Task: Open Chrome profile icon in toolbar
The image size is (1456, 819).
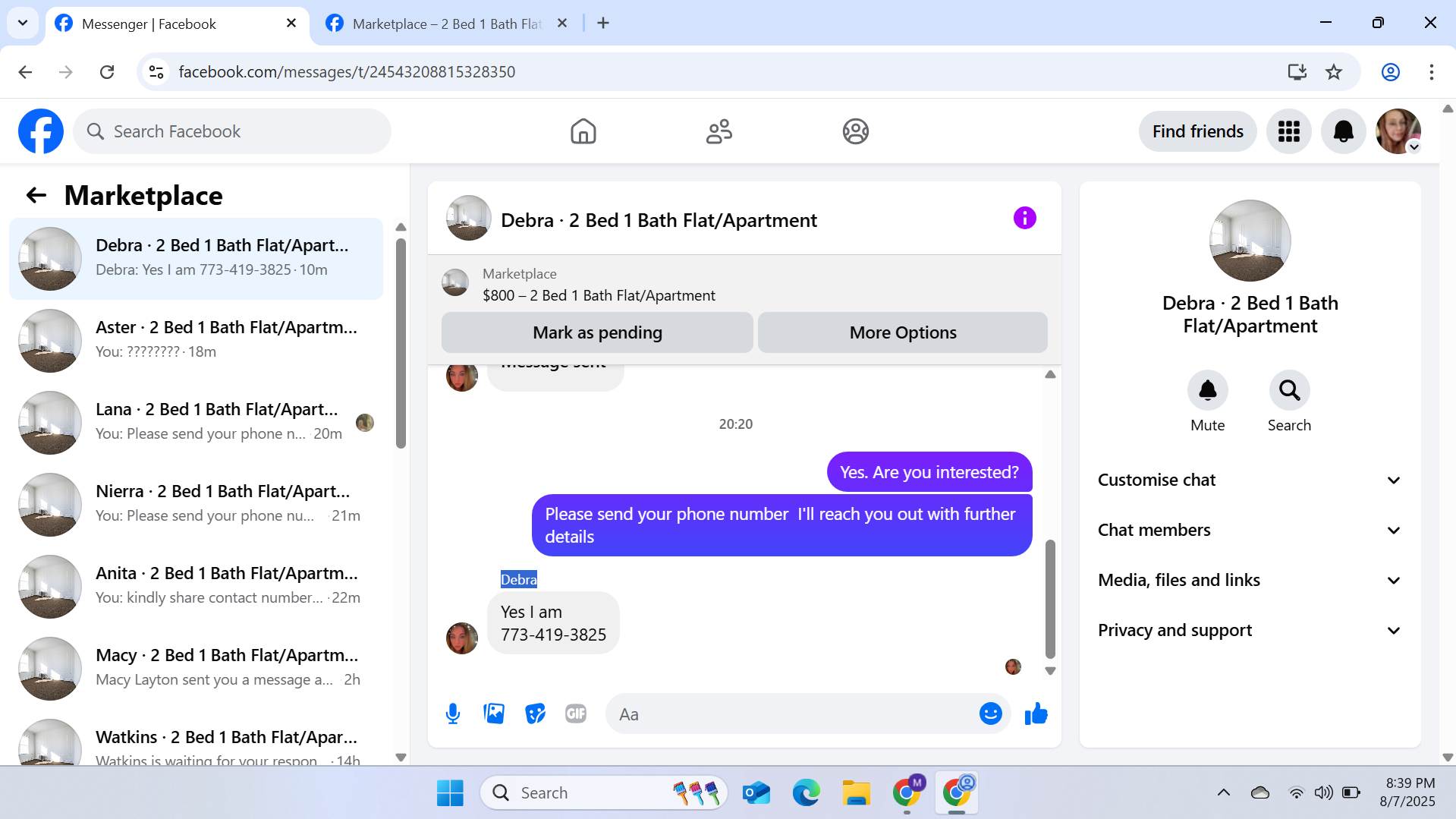Action: [x=1390, y=72]
